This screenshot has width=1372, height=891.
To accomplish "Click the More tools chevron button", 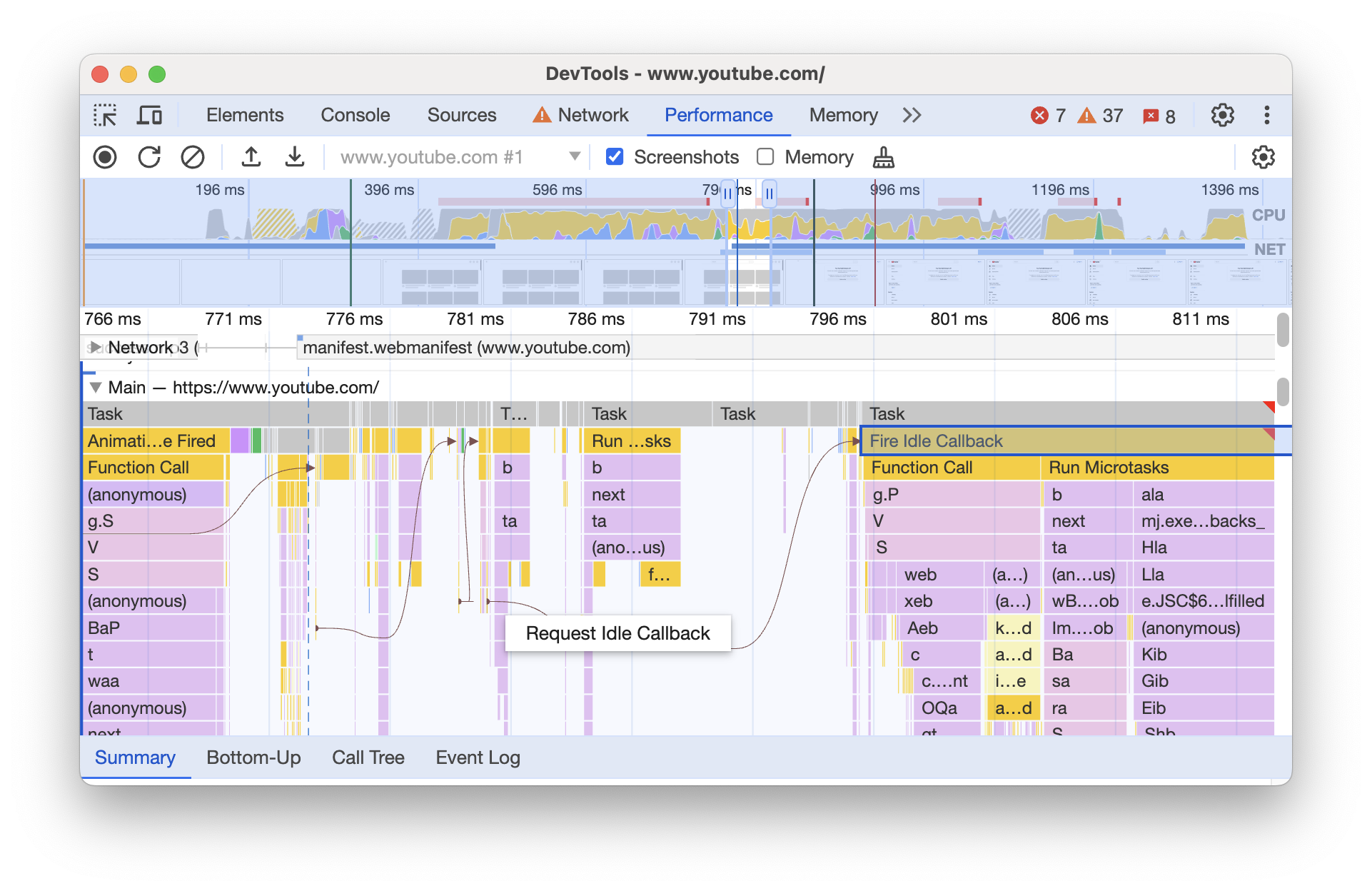I will pos(911,115).
